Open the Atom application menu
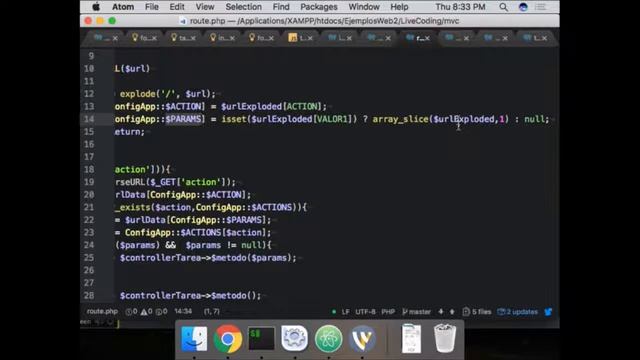The width and height of the screenshot is (640, 360). (x=123, y=7)
